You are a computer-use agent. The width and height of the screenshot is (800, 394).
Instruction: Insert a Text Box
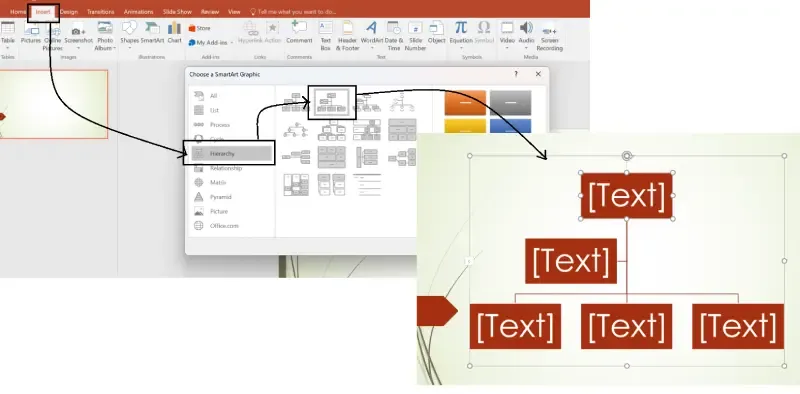coord(326,36)
